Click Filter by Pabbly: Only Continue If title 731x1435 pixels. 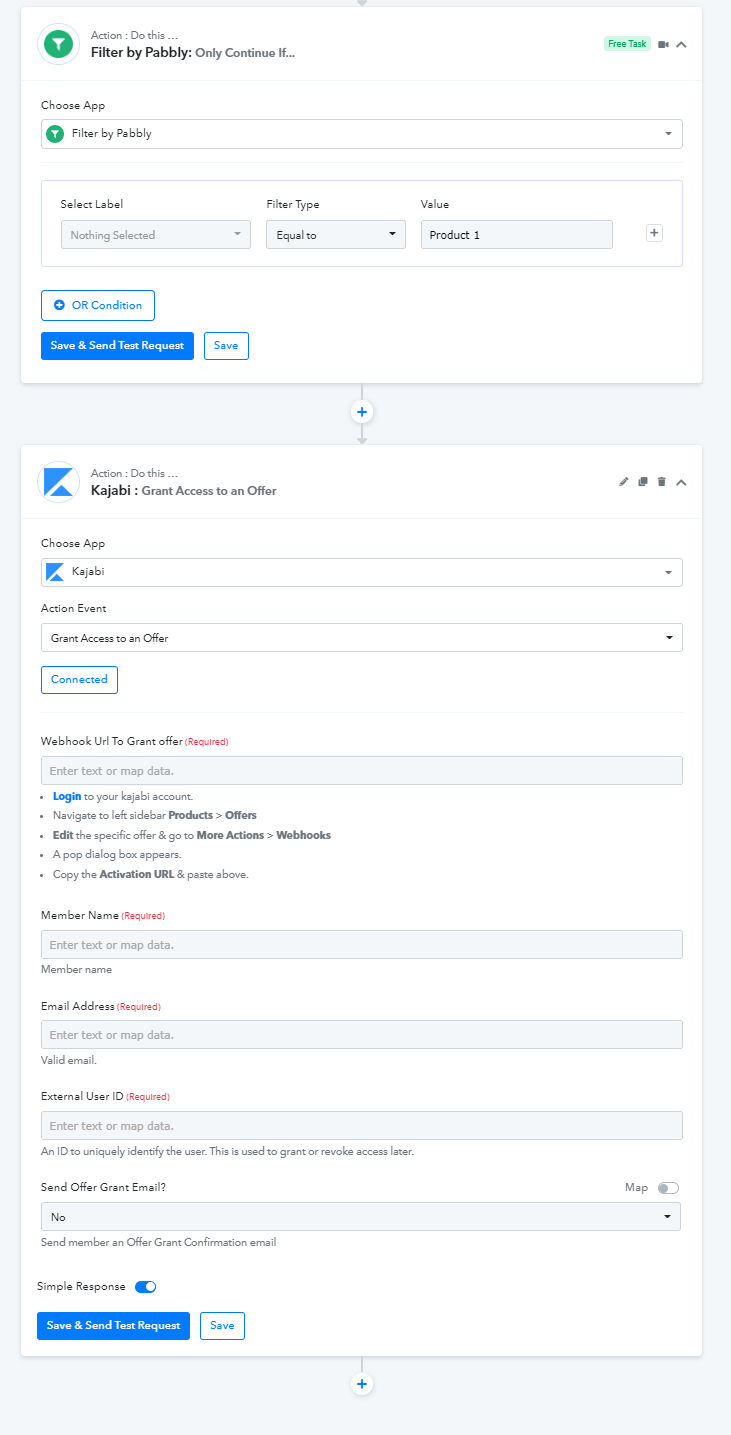click(x=193, y=52)
